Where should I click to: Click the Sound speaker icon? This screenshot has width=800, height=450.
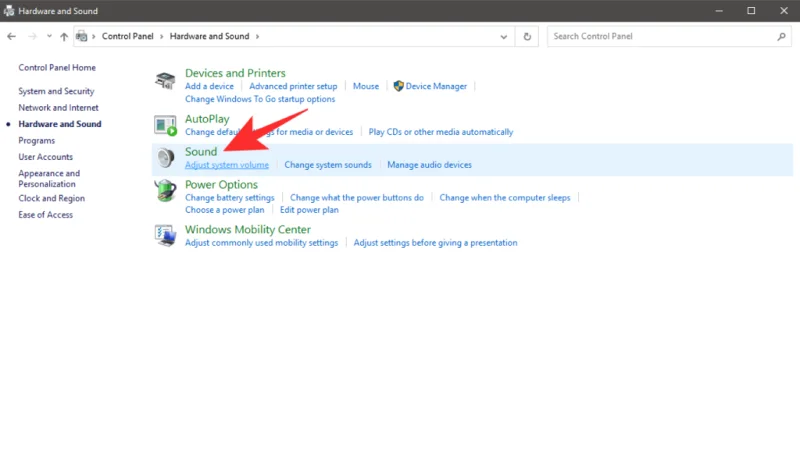[166, 158]
